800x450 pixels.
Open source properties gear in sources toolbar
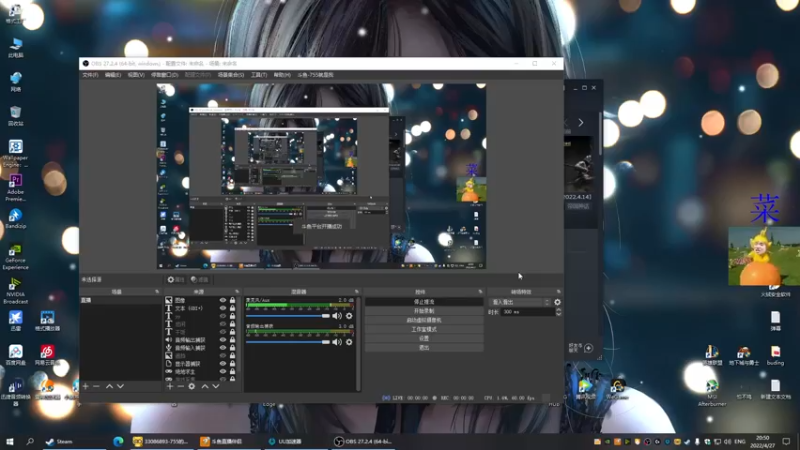pos(192,386)
